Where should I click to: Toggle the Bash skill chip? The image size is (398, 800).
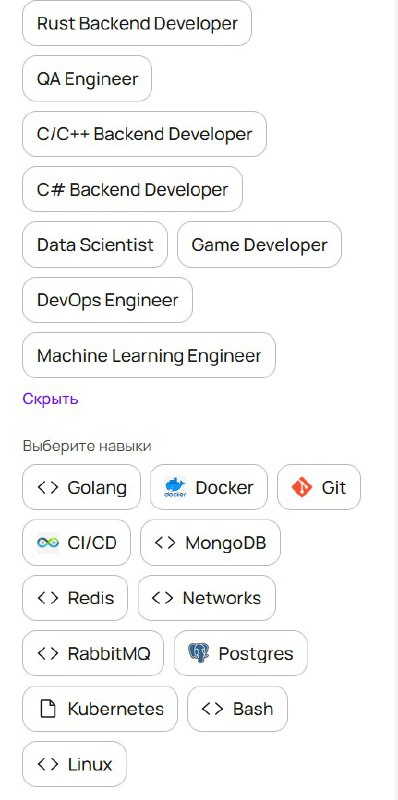[237, 709]
